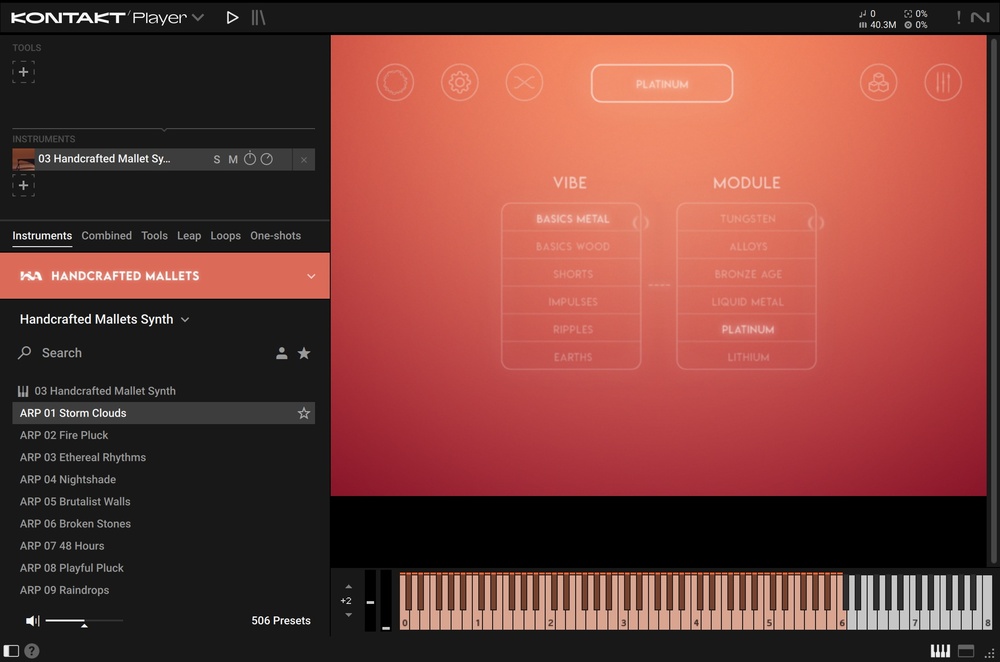Increase keyboard octave with up arrow
Image resolution: width=1000 pixels, height=662 pixels.
click(348, 587)
